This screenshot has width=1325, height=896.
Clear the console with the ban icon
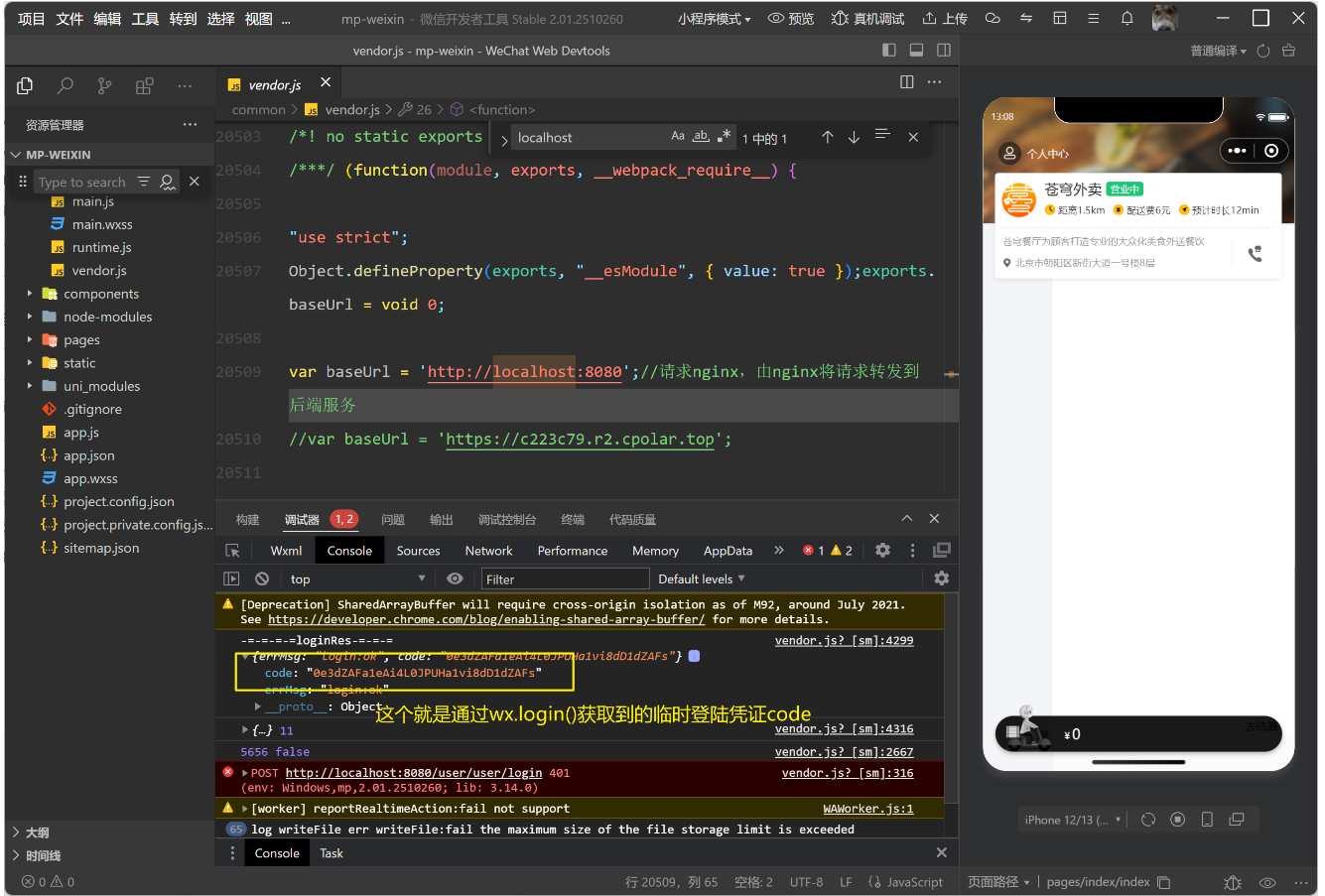pyautogui.click(x=262, y=578)
